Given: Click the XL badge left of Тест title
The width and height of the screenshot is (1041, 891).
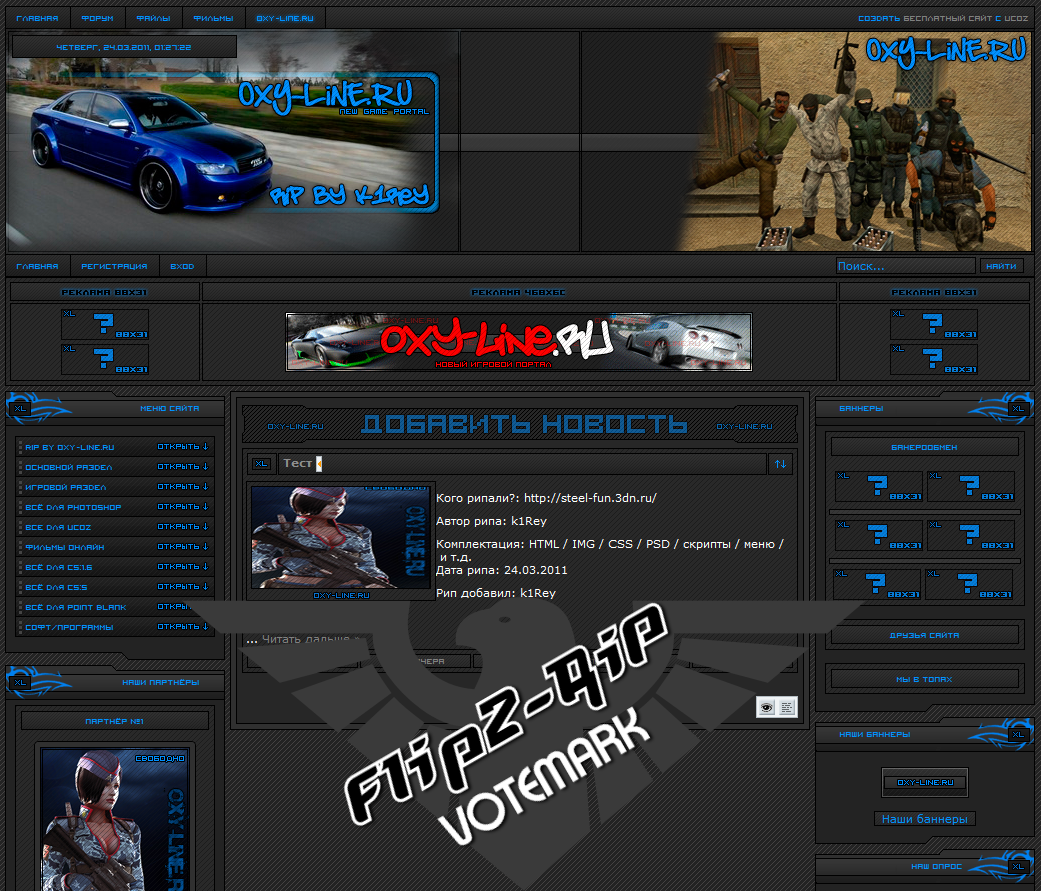Looking at the screenshot, I should 262,463.
